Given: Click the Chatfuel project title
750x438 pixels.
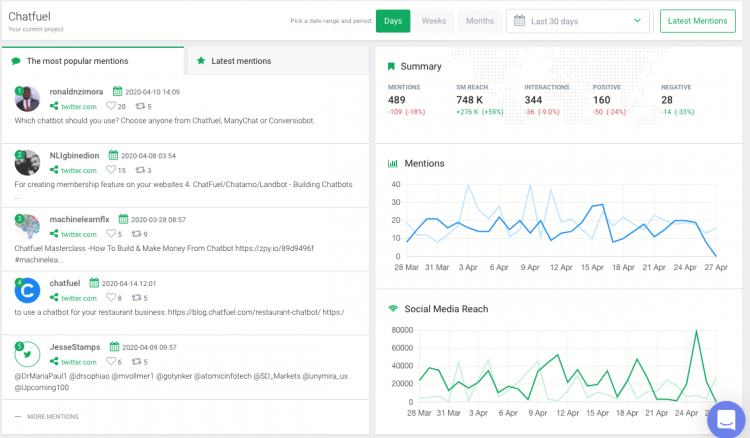Looking at the screenshot, I should [x=29, y=16].
